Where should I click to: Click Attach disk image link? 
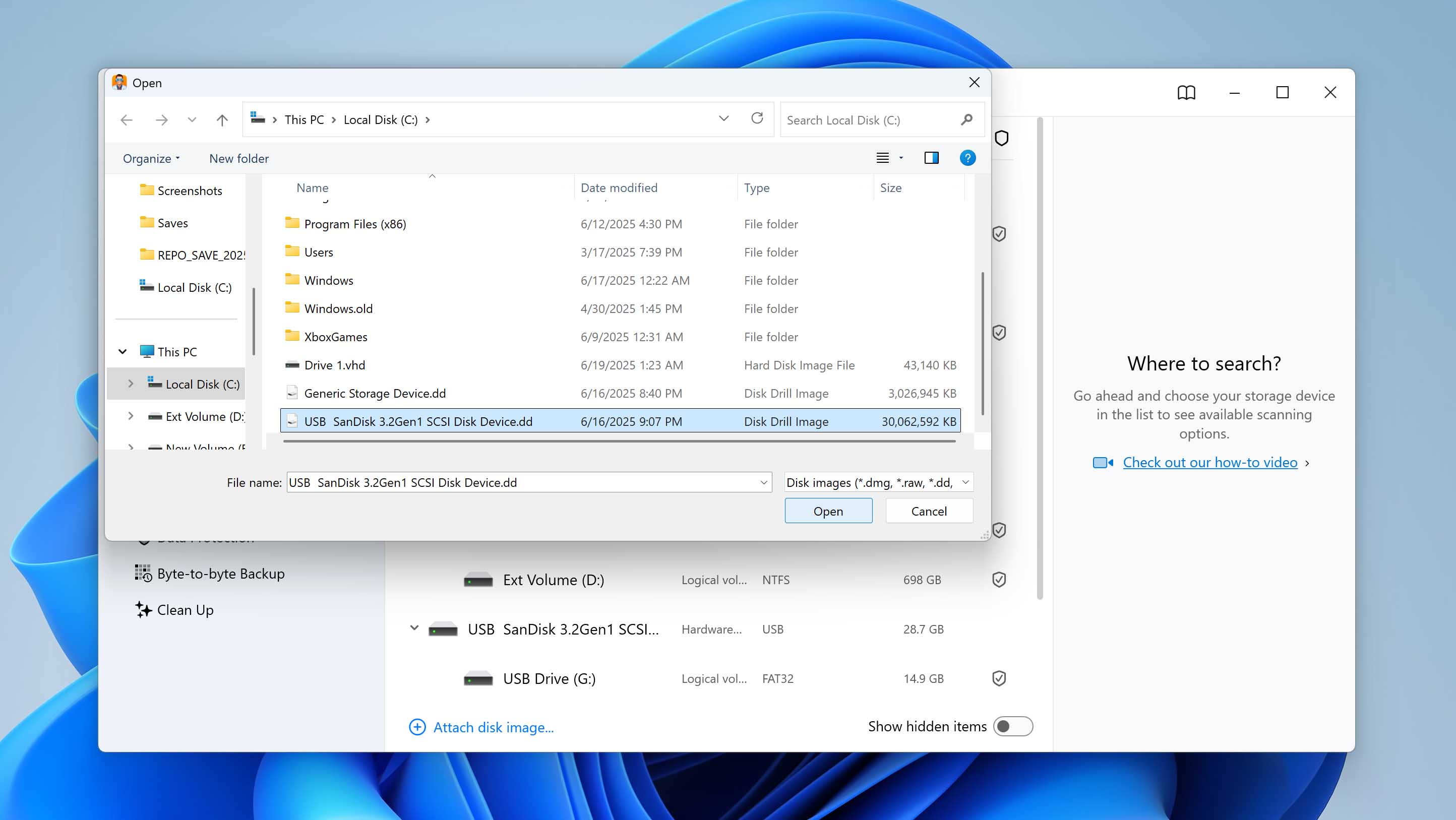pyautogui.click(x=481, y=727)
